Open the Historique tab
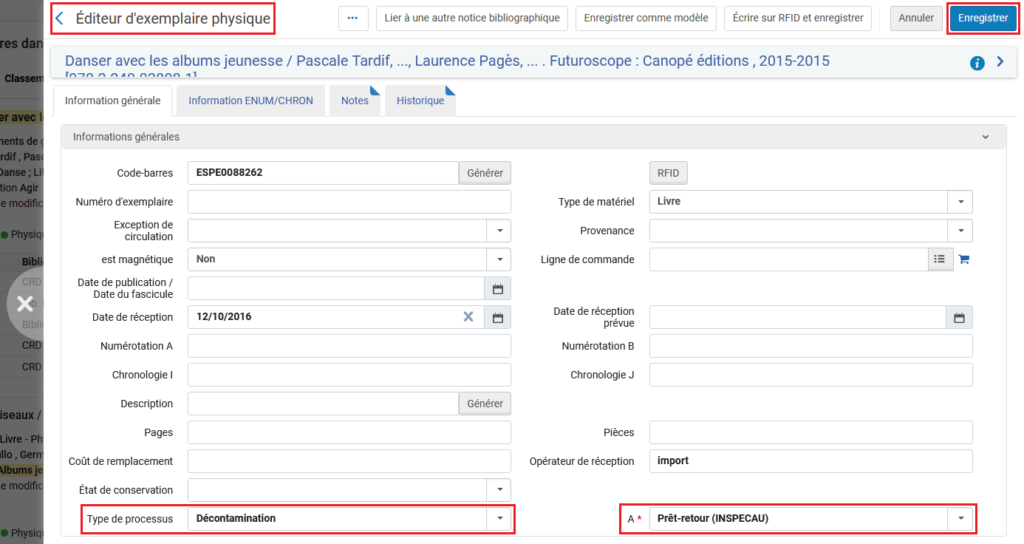 point(420,101)
